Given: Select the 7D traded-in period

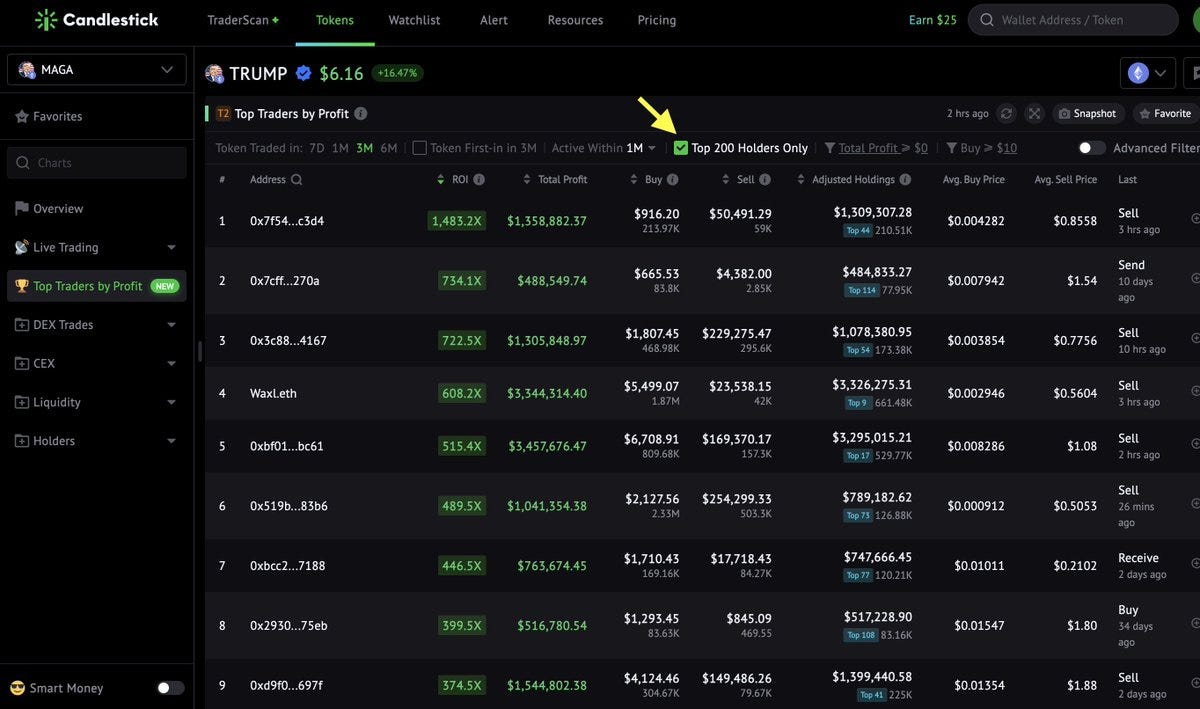Looking at the screenshot, I should coord(317,148).
